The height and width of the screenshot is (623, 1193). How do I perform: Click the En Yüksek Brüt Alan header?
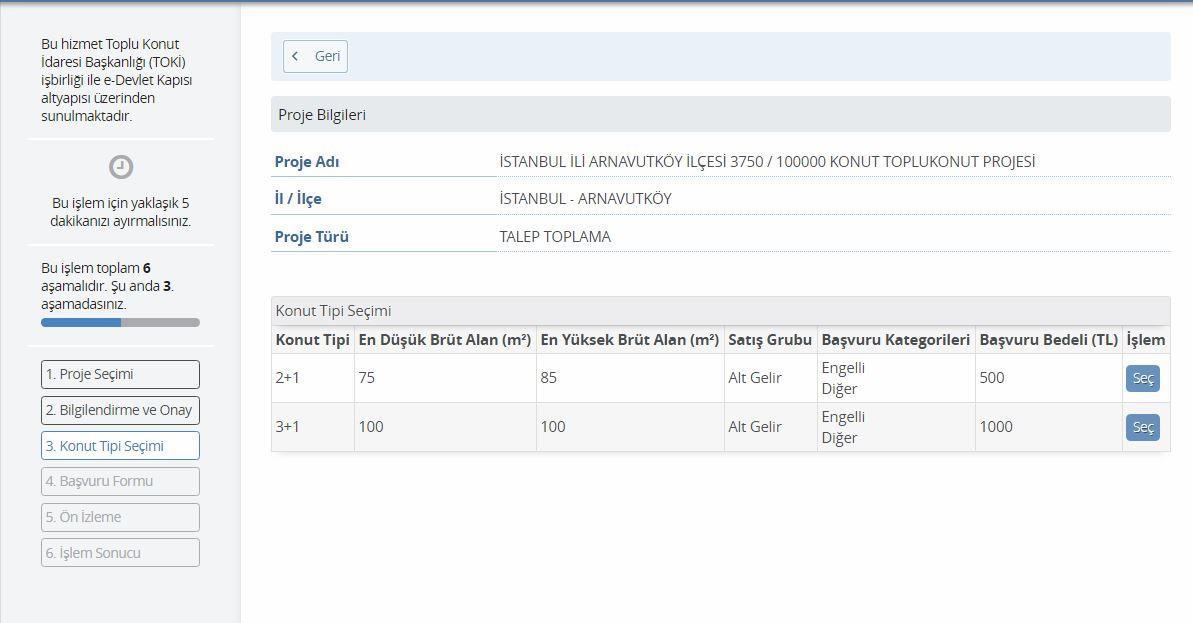point(629,340)
